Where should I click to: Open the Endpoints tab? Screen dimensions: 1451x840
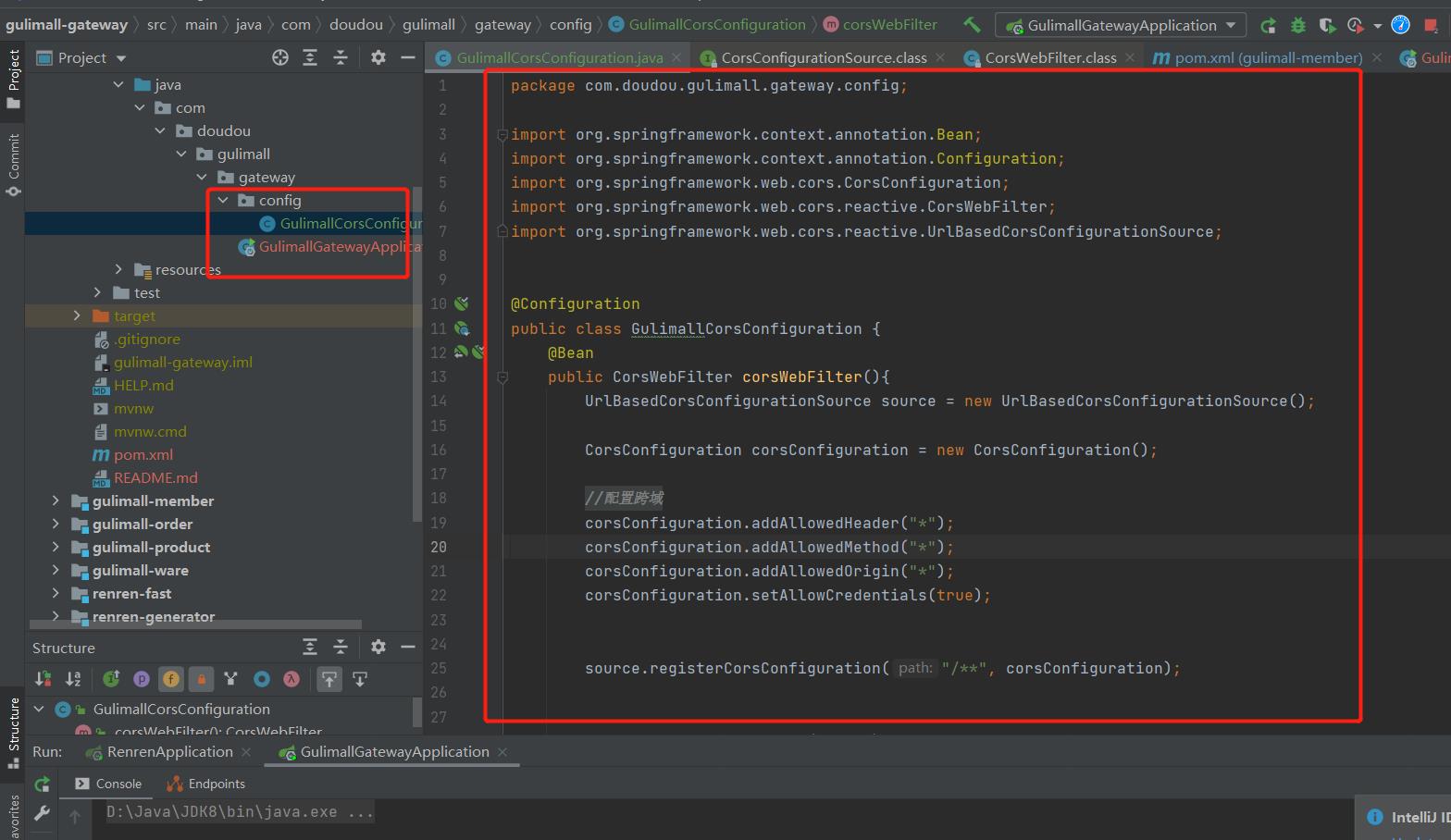205,784
